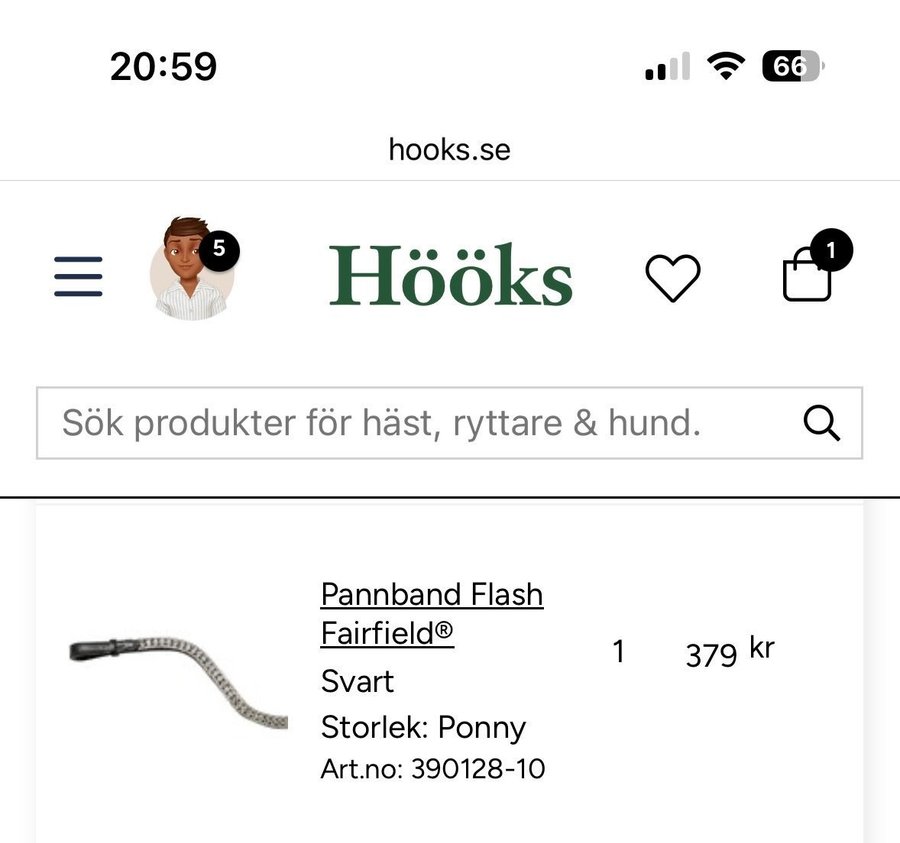
Task: Select the quantity value 1
Action: [x=618, y=652]
